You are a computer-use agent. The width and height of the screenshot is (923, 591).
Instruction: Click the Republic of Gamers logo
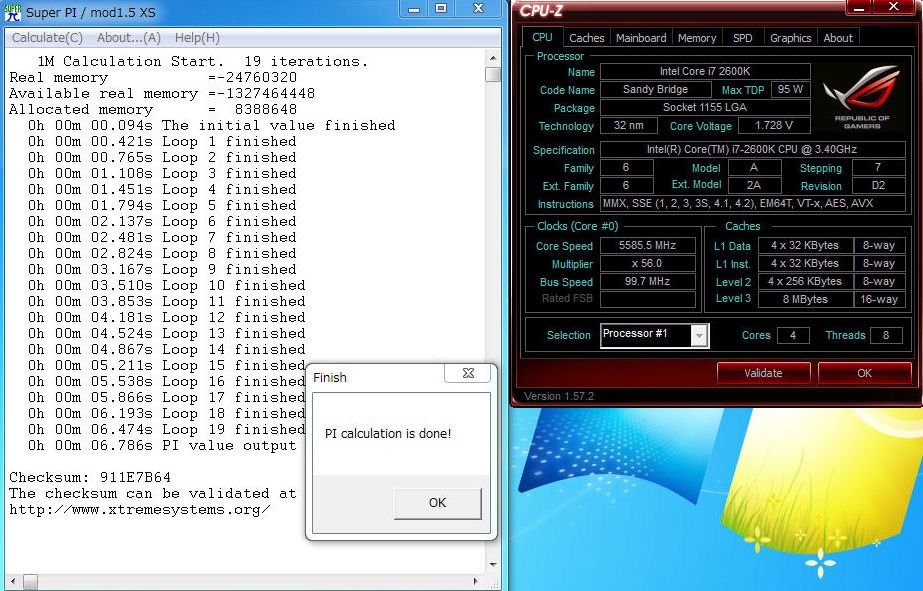point(862,97)
